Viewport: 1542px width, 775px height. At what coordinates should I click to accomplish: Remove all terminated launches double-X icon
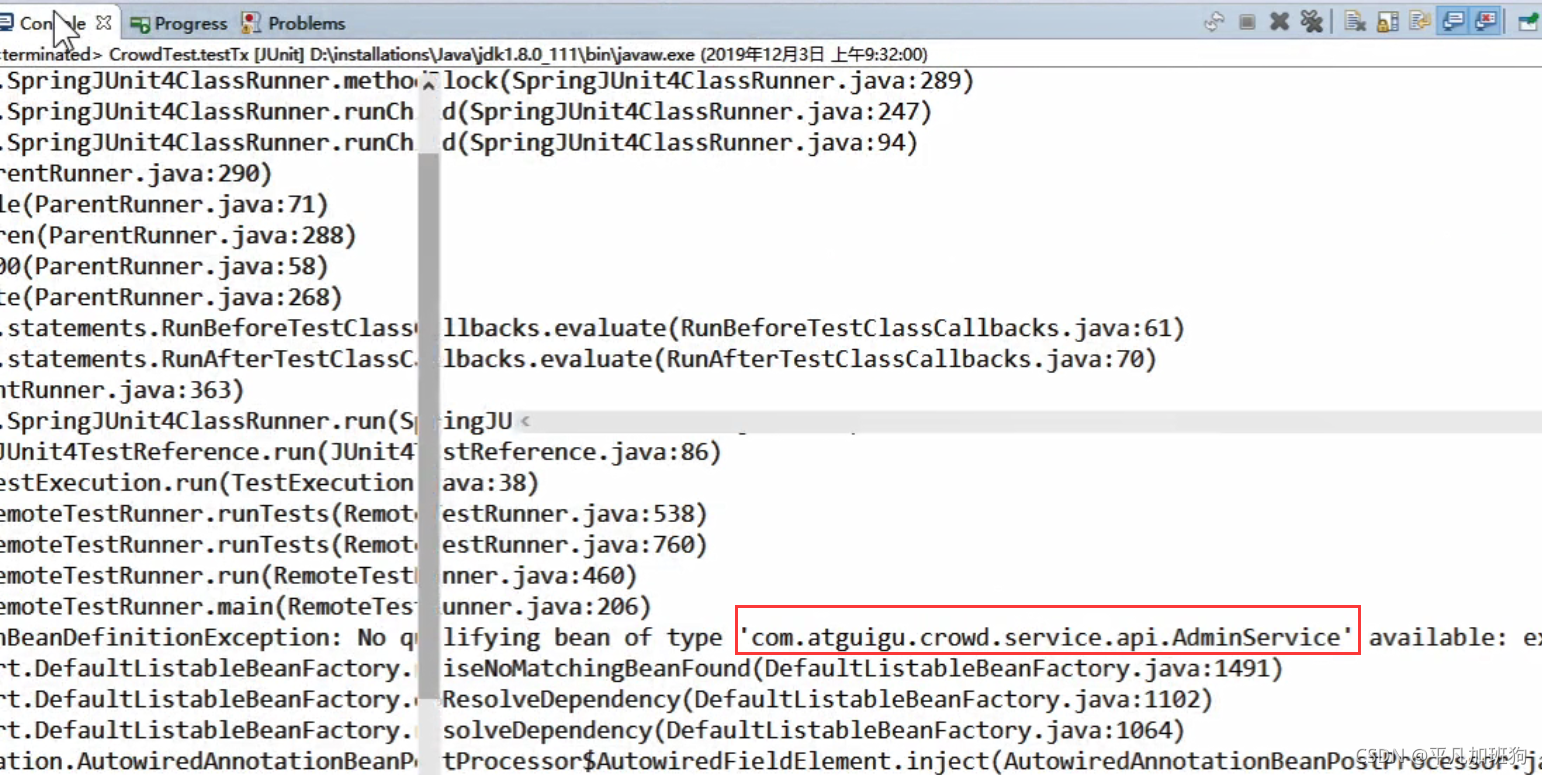point(1312,21)
